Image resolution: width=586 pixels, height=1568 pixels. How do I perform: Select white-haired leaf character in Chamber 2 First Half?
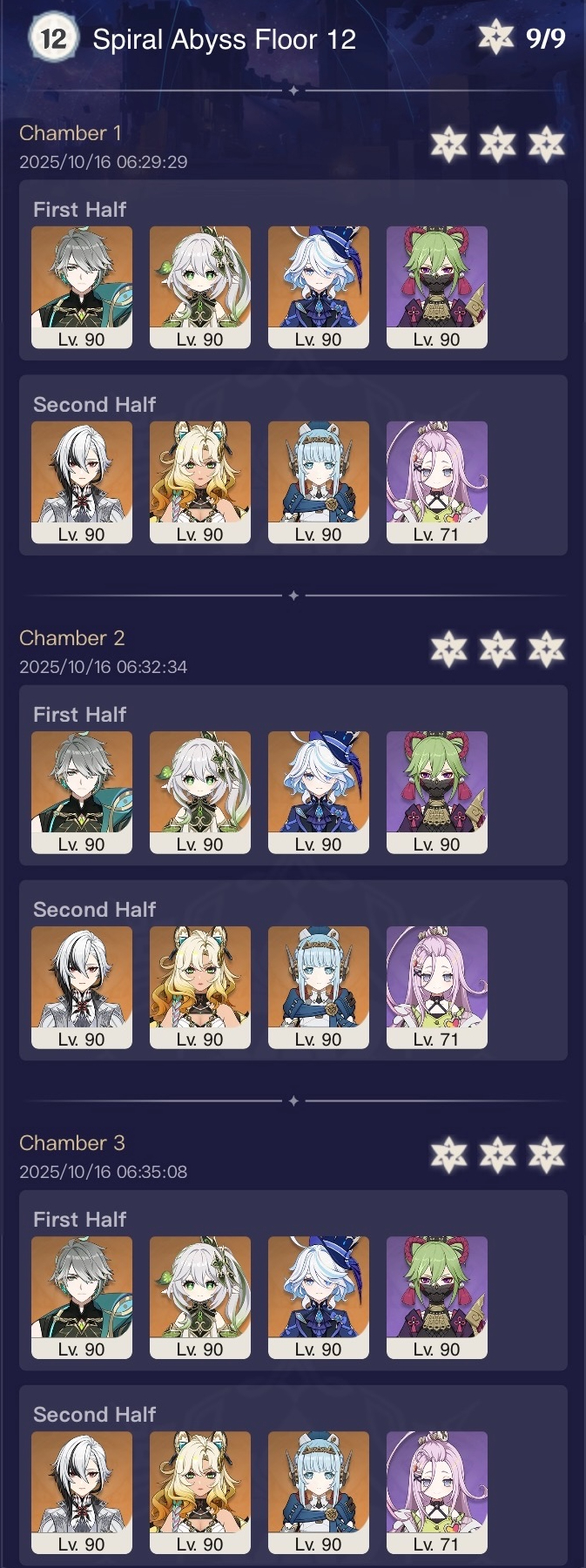pos(200,792)
